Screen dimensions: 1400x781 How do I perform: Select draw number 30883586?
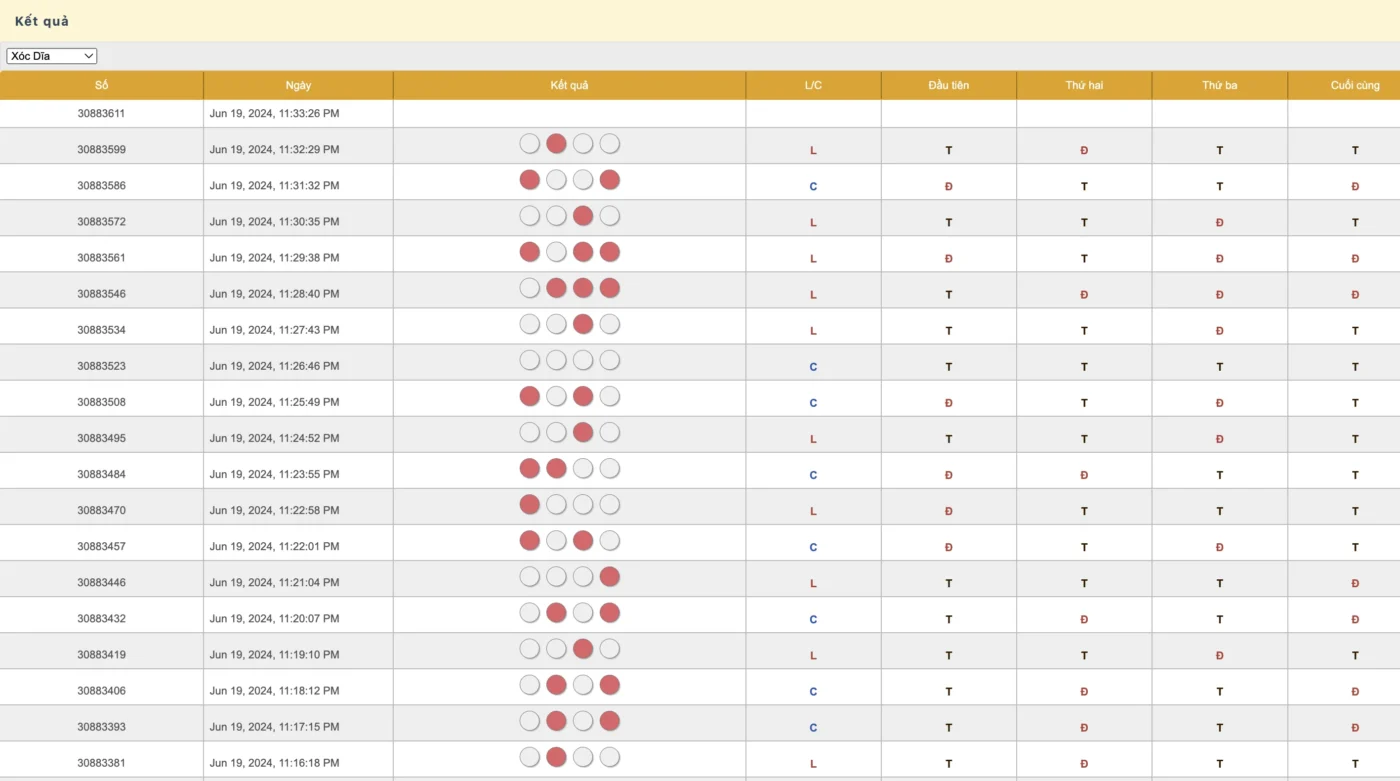101,186
